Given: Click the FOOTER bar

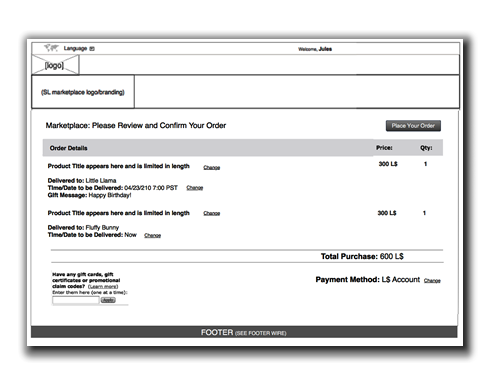Looking at the screenshot, I should (244, 332).
